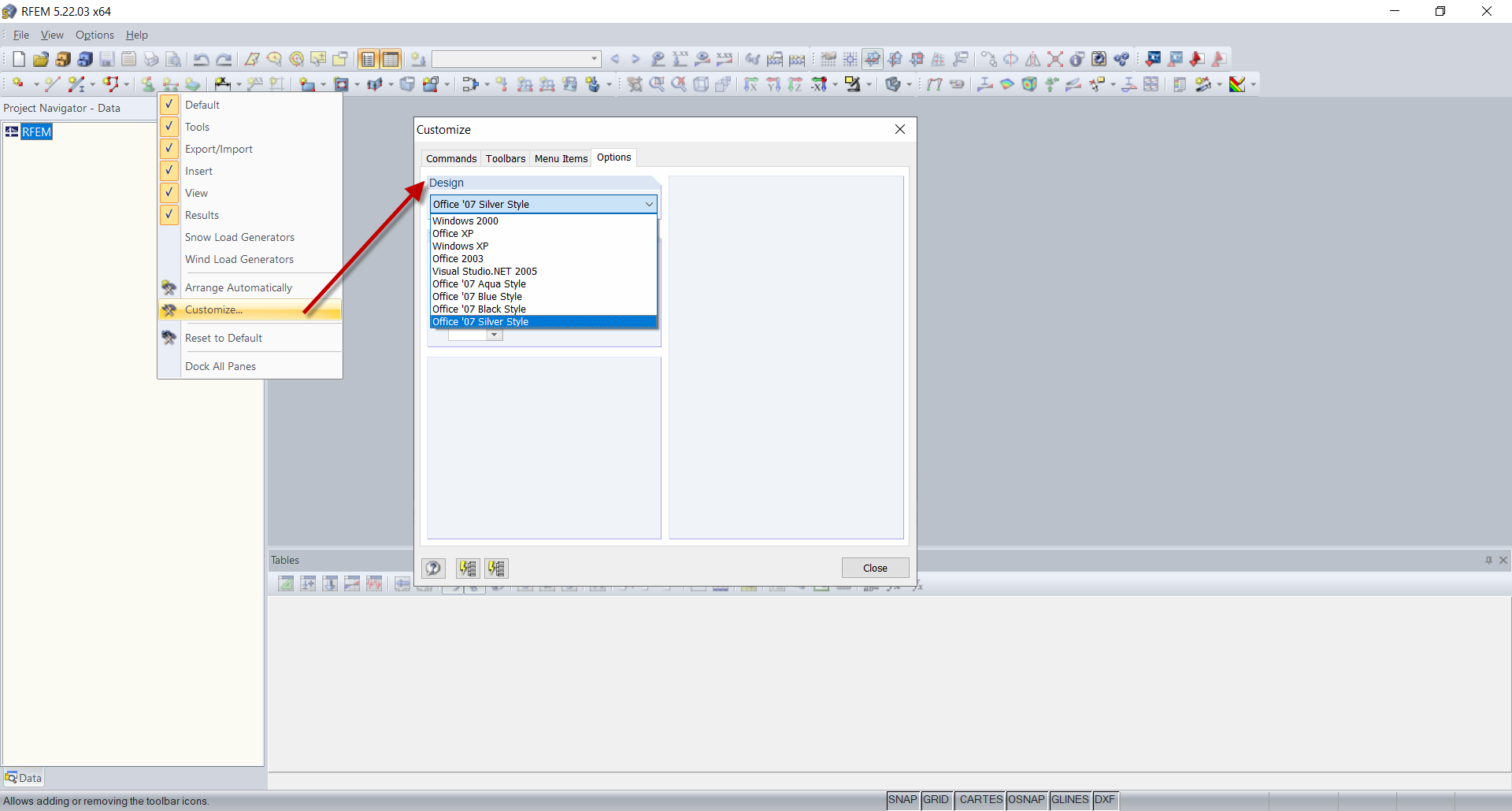Expand the color scale icon dropdown arrow

(1253, 84)
